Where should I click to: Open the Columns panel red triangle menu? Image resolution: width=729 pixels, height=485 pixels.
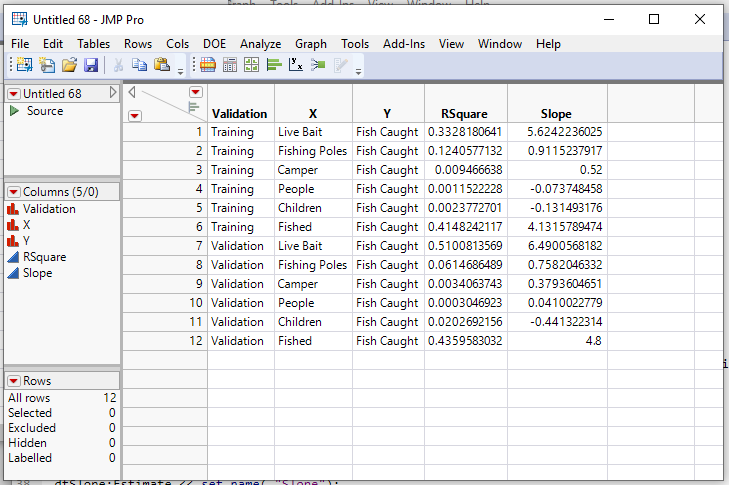14,192
